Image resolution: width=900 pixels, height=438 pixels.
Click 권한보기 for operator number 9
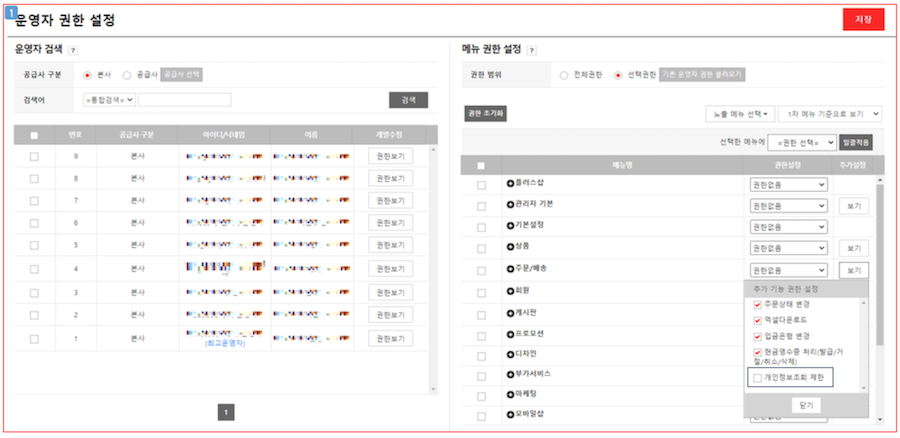(x=390, y=157)
